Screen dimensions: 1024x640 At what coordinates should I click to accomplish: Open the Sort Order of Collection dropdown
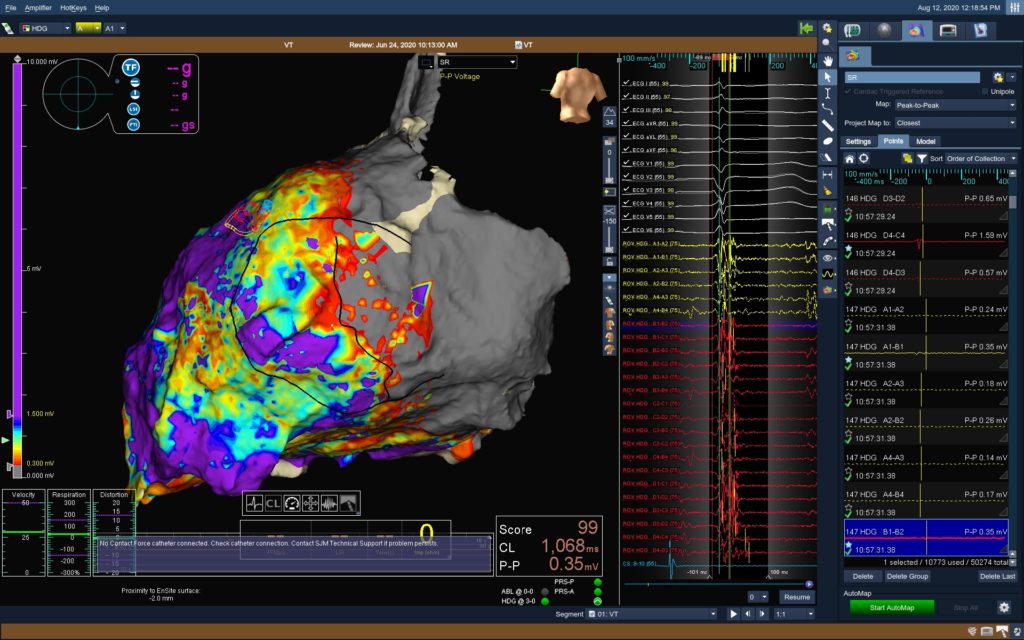tap(974, 158)
